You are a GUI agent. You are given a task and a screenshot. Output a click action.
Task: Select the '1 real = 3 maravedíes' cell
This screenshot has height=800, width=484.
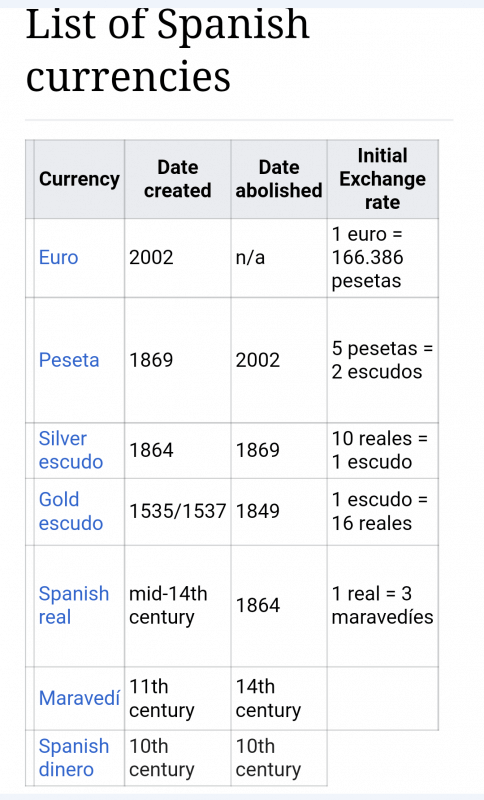[x=383, y=606]
